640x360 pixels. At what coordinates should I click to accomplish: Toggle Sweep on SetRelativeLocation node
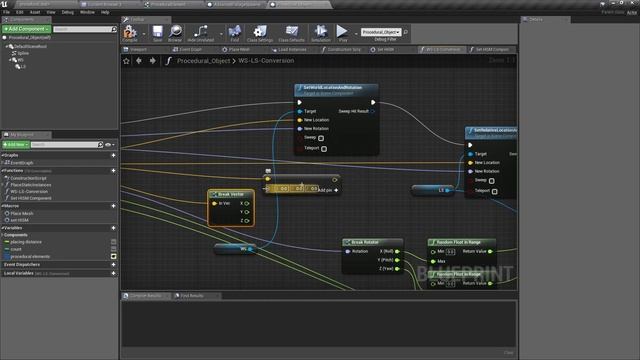(491, 181)
